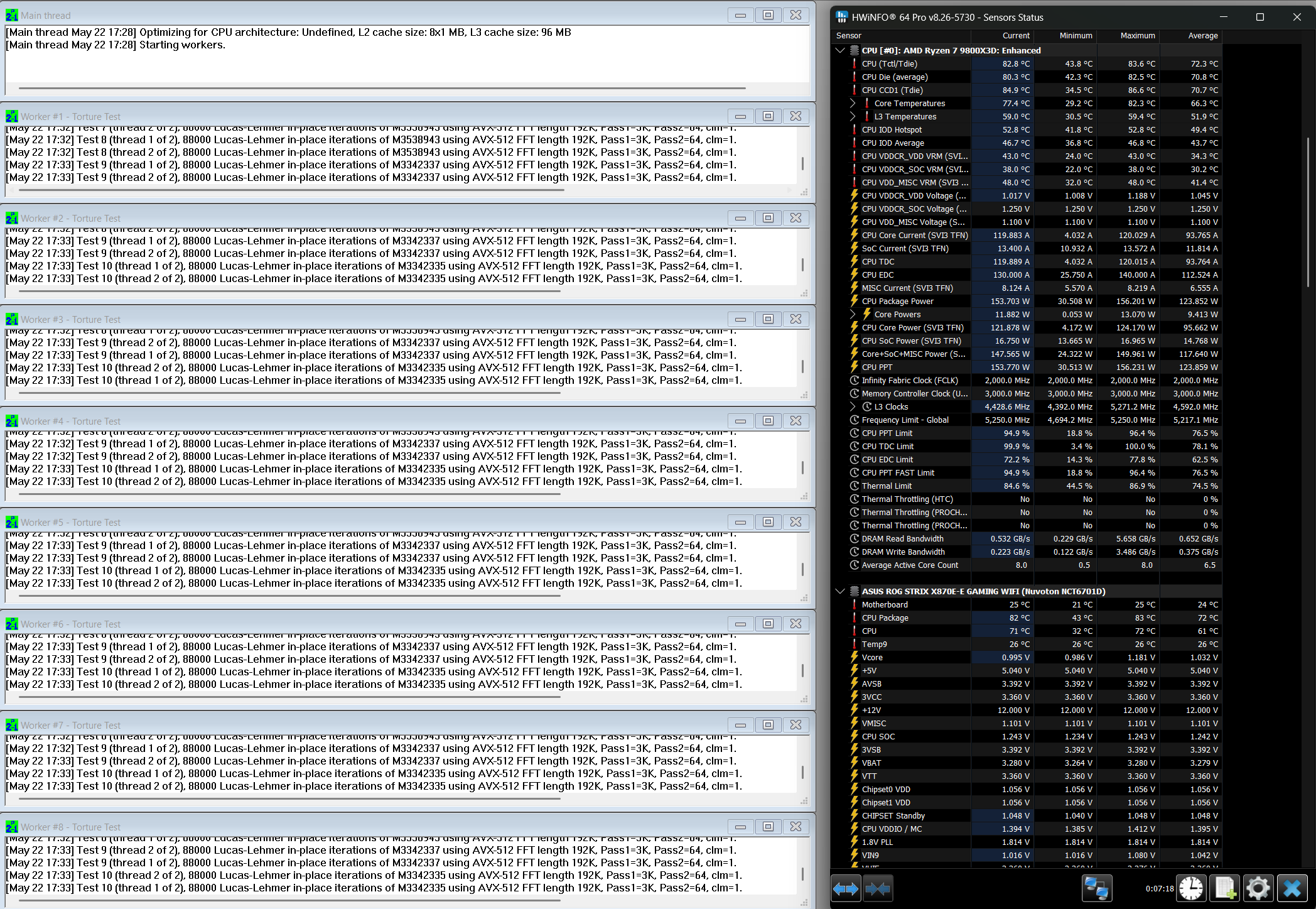Expand the Core Powers row
The width and height of the screenshot is (1316, 909).
point(853,314)
